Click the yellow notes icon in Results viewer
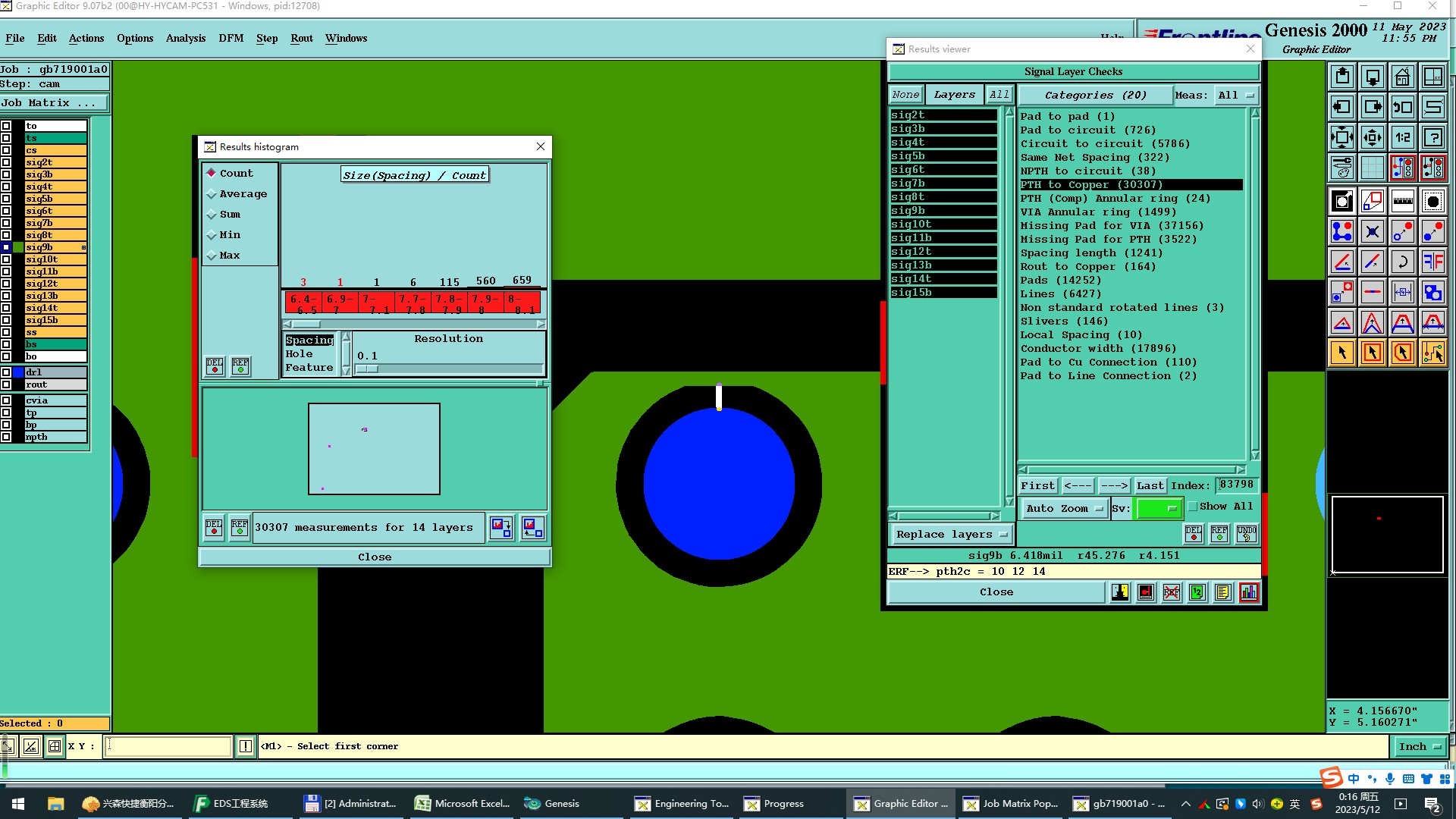Viewport: 1456px width, 819px height. [x=1222, y=592]
